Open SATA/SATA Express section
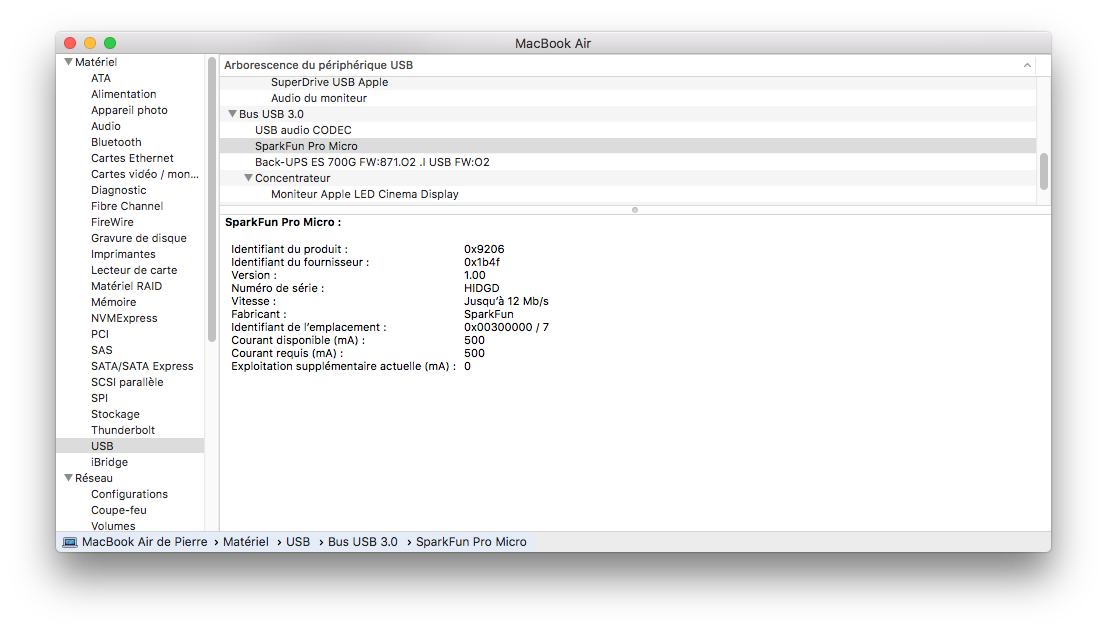This screenshot has height=632, width=1107. coord(142,366)
